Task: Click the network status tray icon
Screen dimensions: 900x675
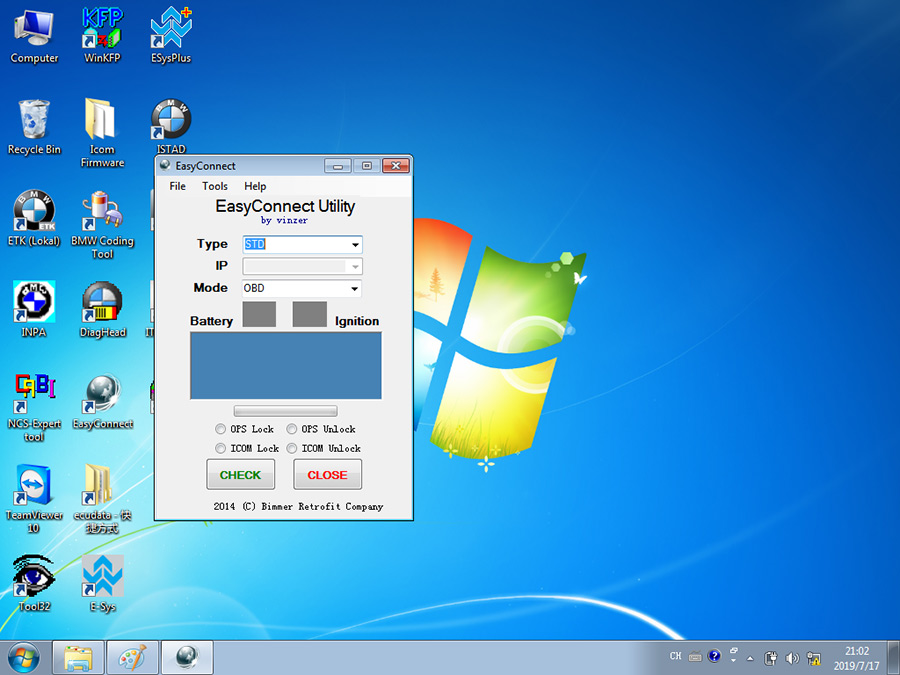Action: (x=813, y=658)
